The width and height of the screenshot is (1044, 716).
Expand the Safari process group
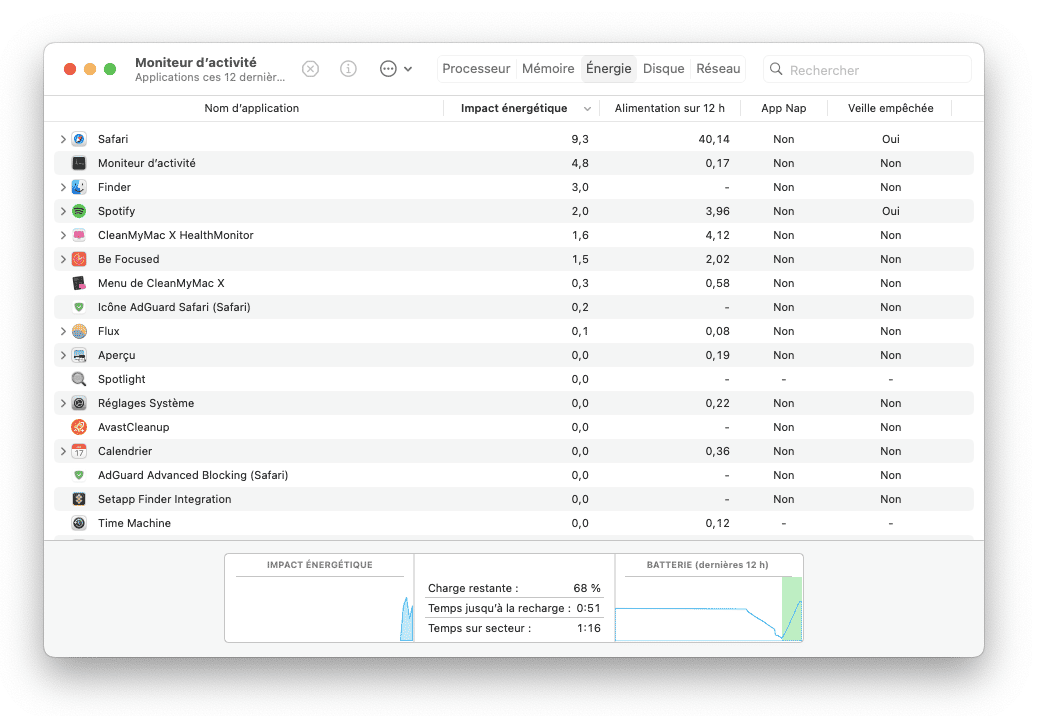[x=63, y=139]
